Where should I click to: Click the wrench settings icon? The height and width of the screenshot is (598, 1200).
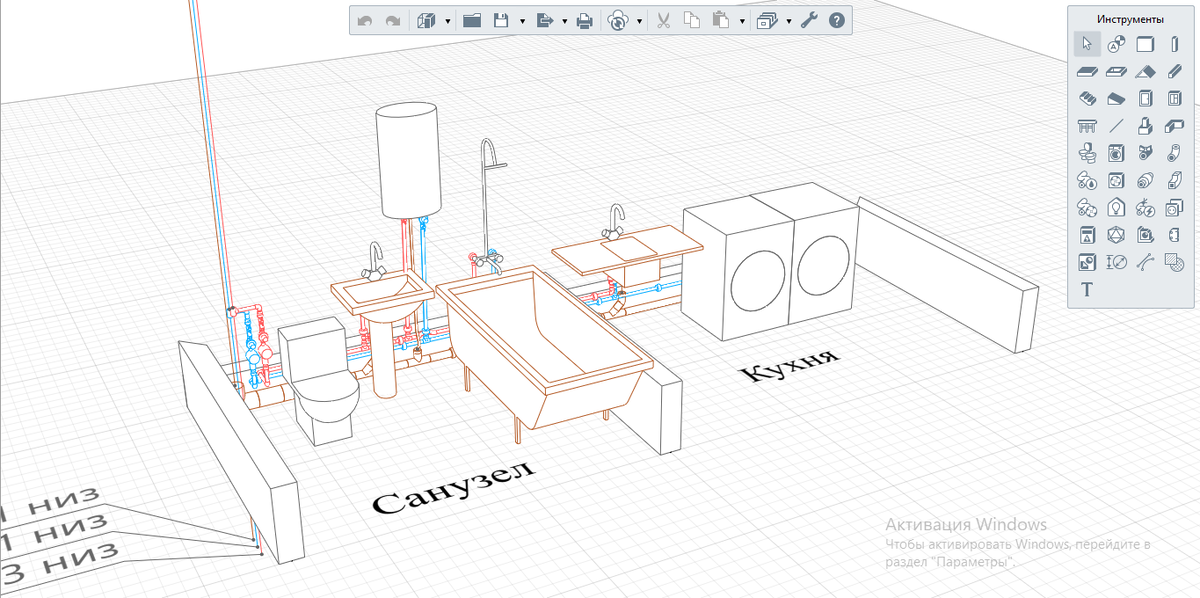(x=809, y=20)
